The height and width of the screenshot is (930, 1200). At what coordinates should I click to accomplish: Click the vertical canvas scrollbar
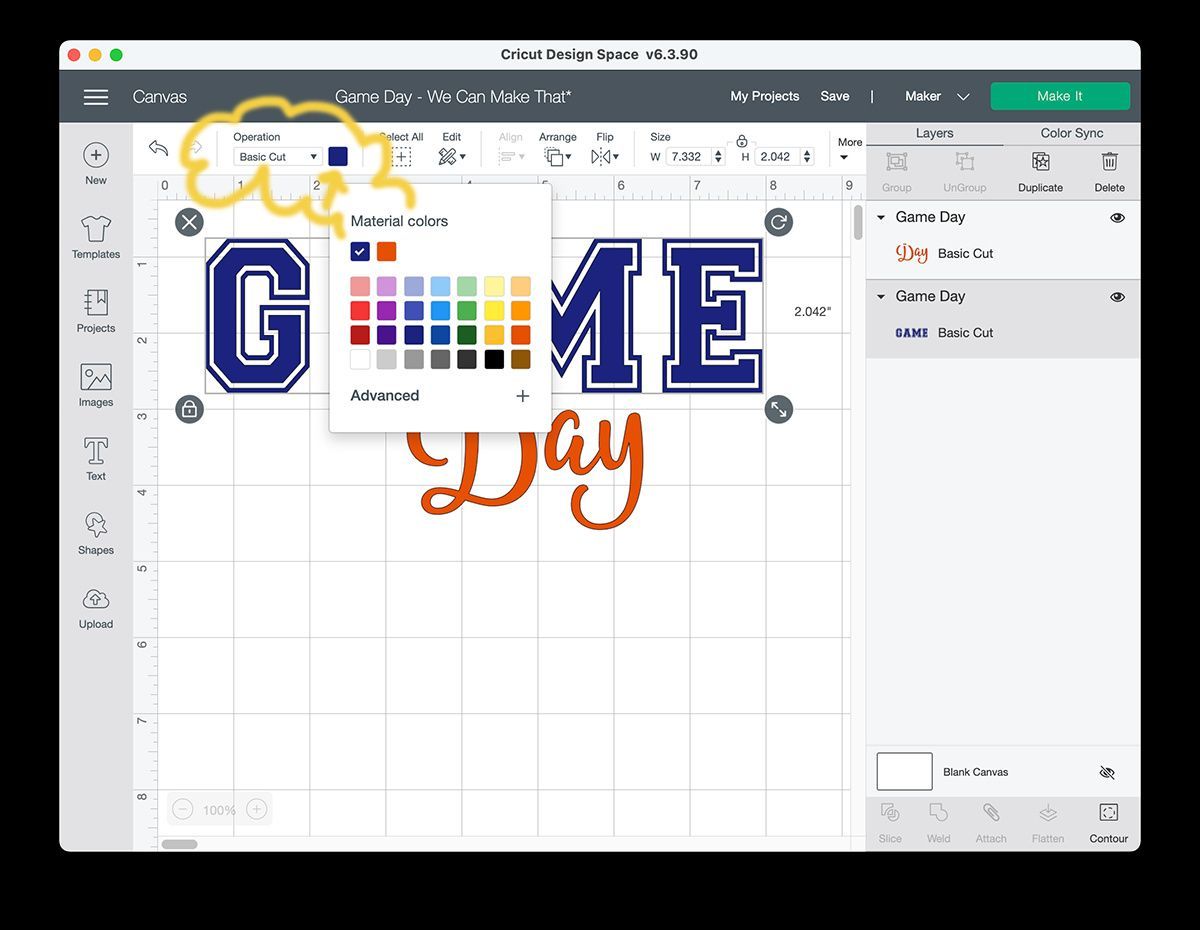point(858,222)
